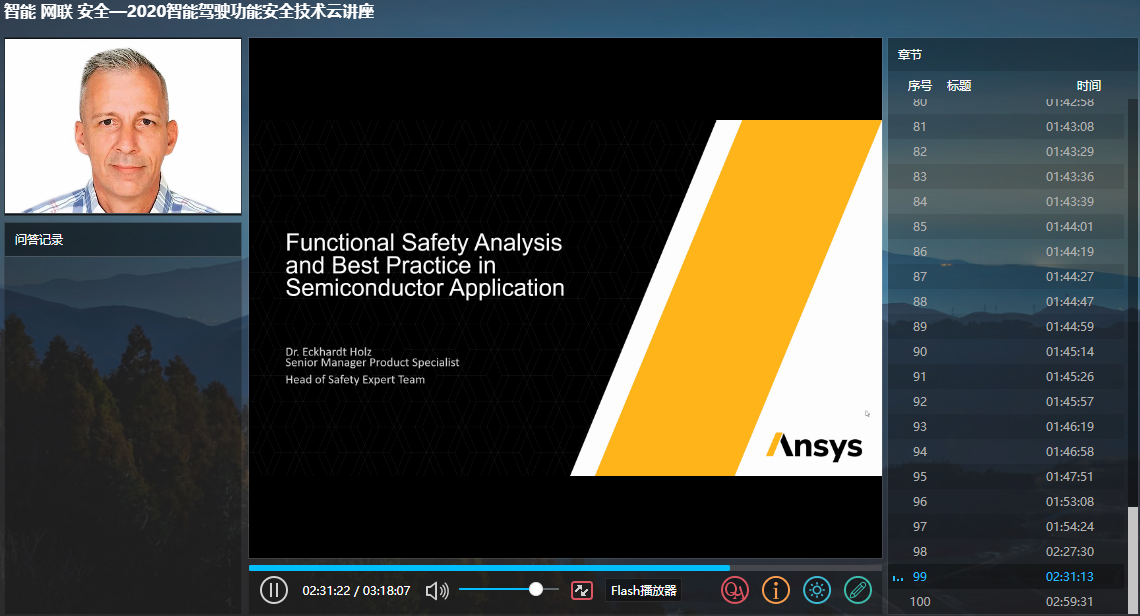Show the orange info icon
1140x616 pixels.
[x=776, y=590]
